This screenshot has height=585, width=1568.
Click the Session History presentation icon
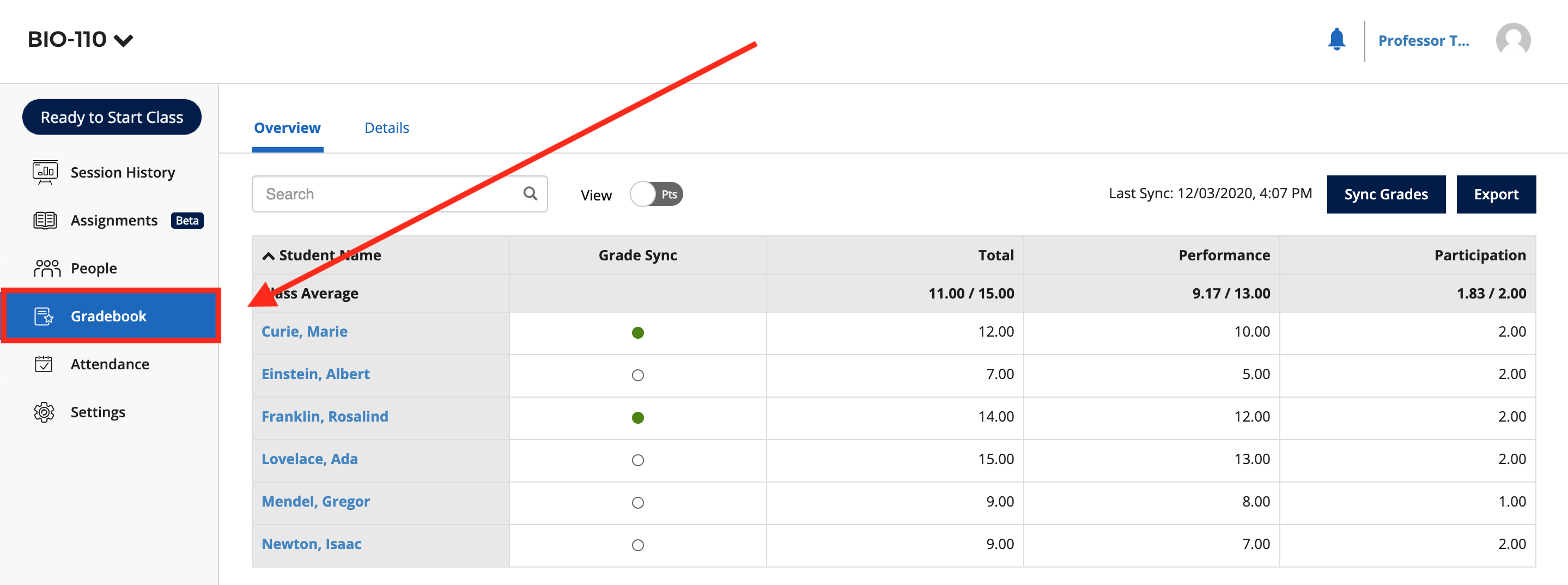45,172
